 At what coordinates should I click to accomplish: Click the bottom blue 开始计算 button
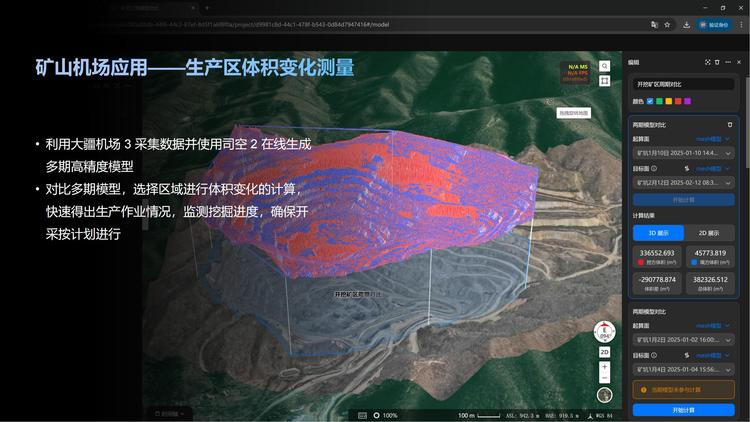pos(684,410)
